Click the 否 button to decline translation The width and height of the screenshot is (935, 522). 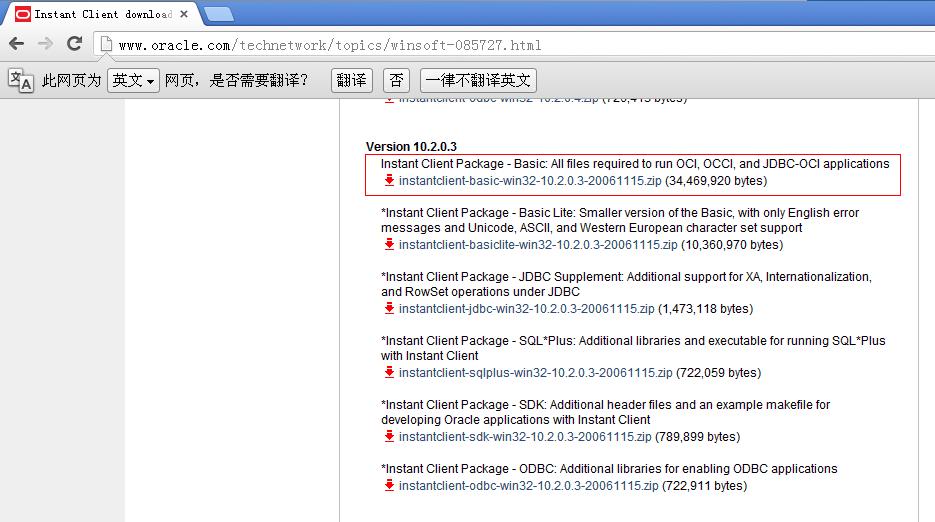pos(397,81)
